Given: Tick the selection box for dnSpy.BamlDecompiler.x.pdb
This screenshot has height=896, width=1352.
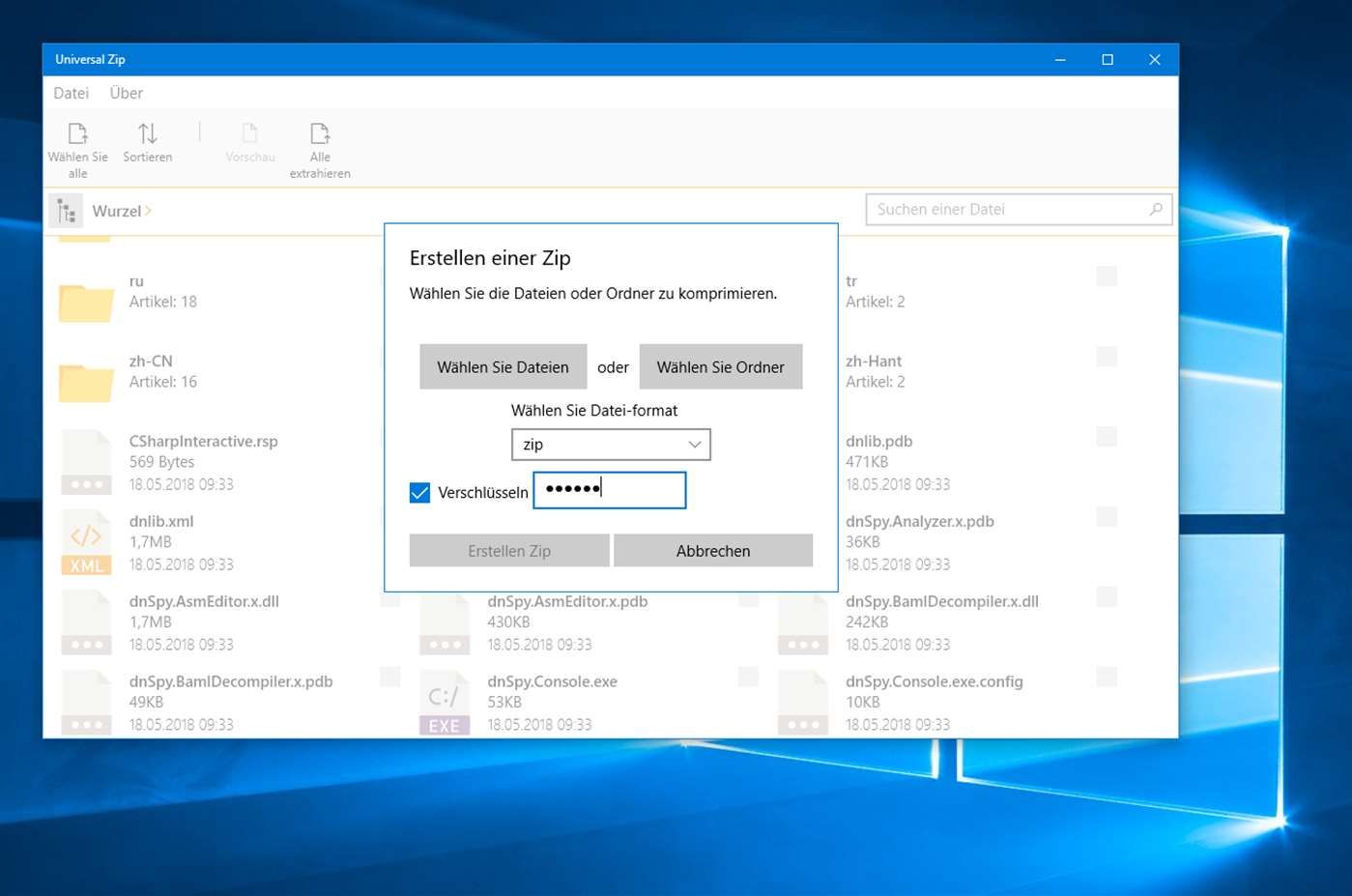Looking at the screenshot, I should (x=390, y=677).
